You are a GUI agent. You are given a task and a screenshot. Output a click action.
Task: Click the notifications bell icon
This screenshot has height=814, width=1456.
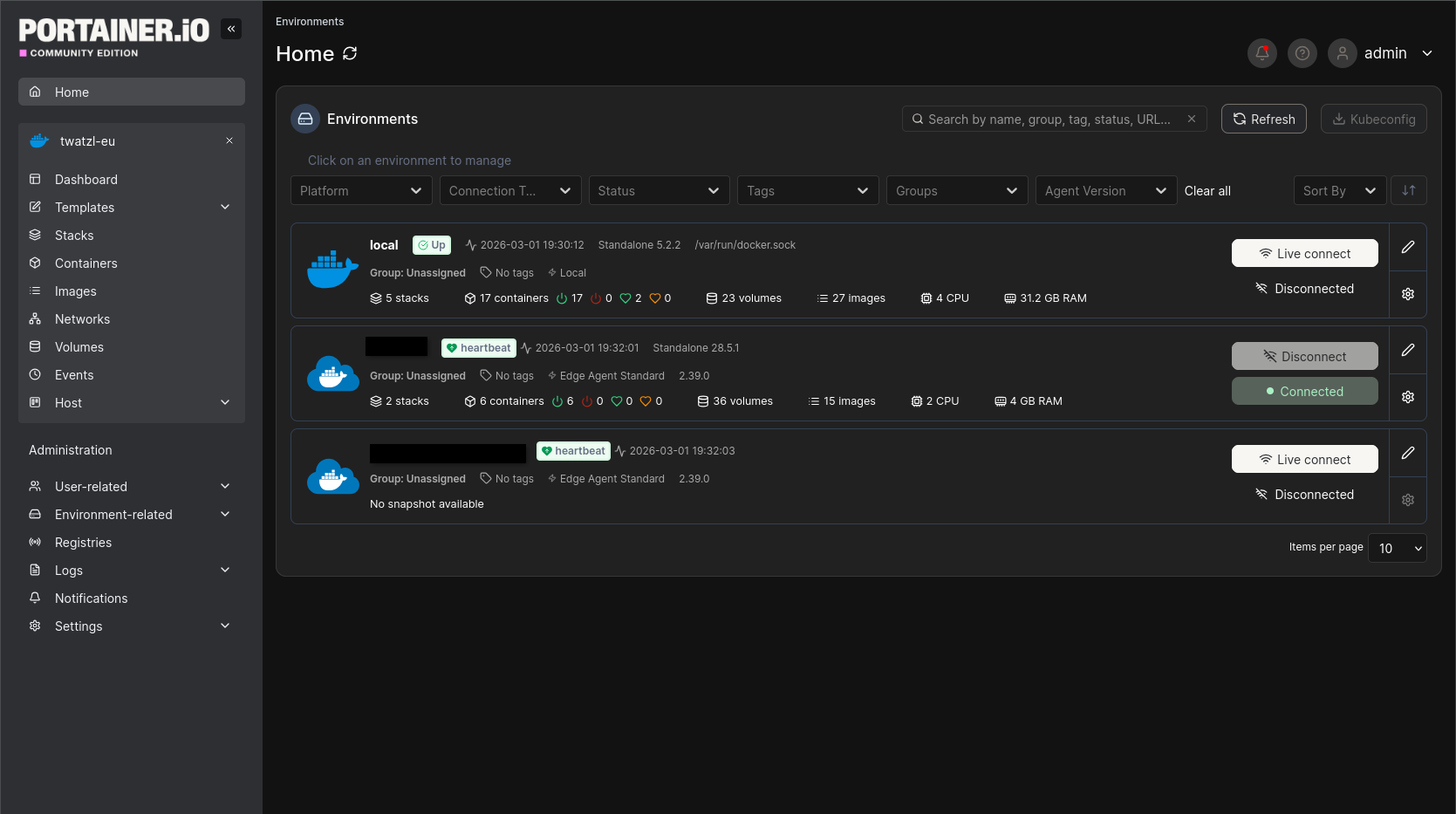click(1261, 53)
